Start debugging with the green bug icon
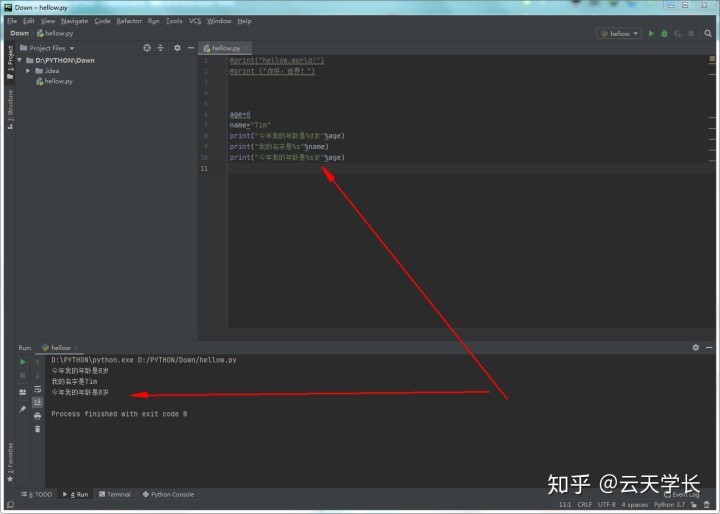Viewport: 720px width, 514px height. [x=664, y=34]
